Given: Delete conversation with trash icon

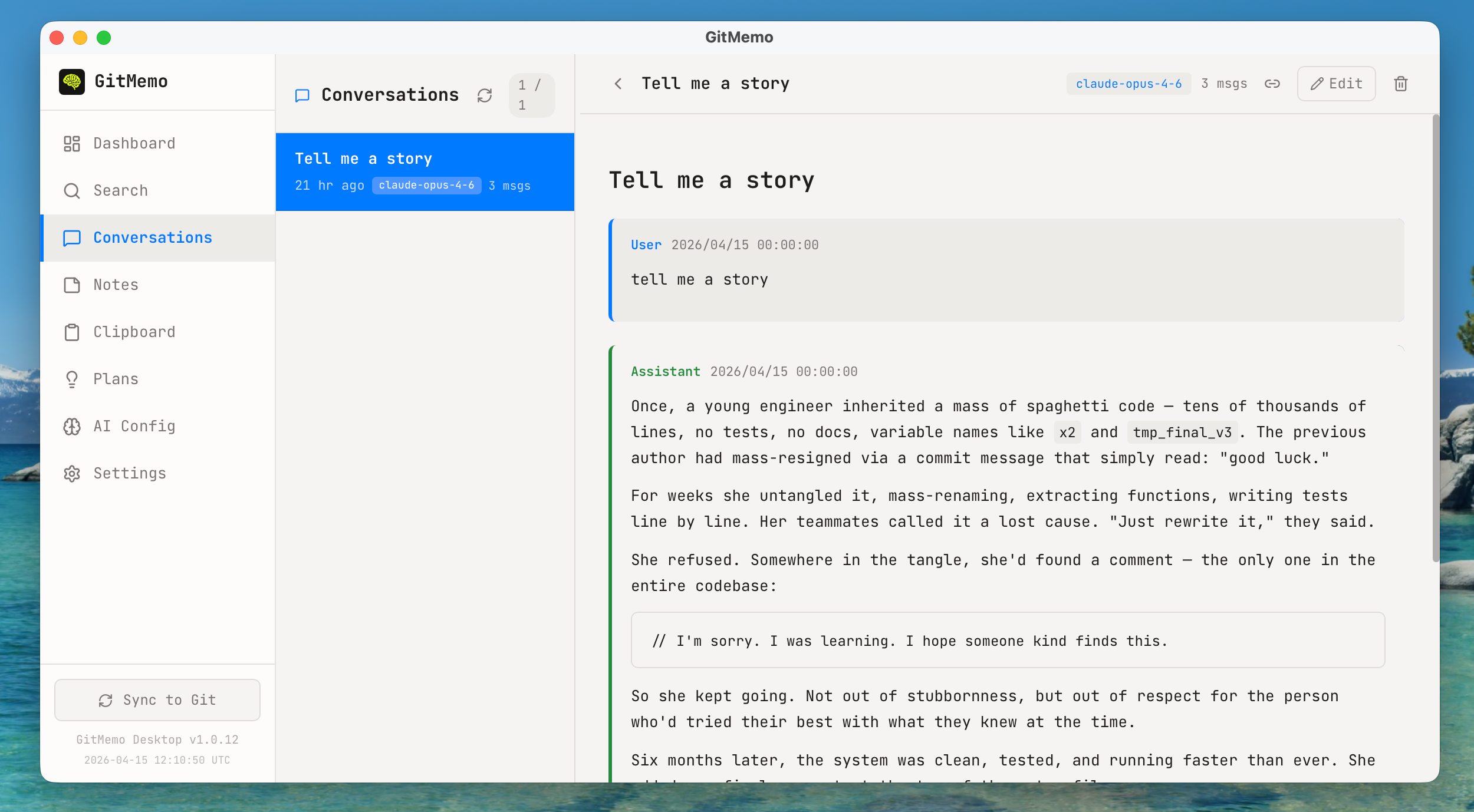Looking at the screenshot, I should pyautogui.click(x=1401, y=84).
